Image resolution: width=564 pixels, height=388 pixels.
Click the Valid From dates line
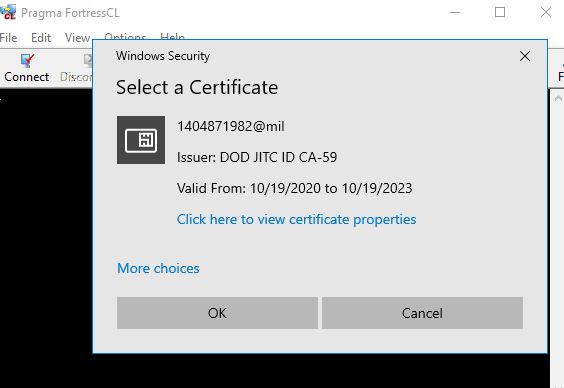[294, 188]
